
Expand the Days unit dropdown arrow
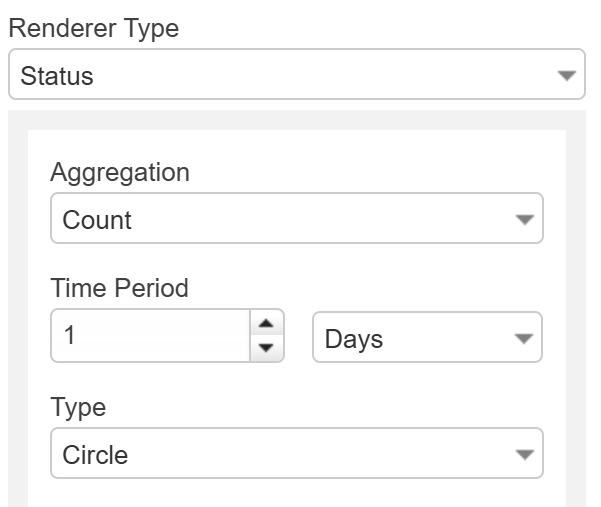[x=524, y=339]
